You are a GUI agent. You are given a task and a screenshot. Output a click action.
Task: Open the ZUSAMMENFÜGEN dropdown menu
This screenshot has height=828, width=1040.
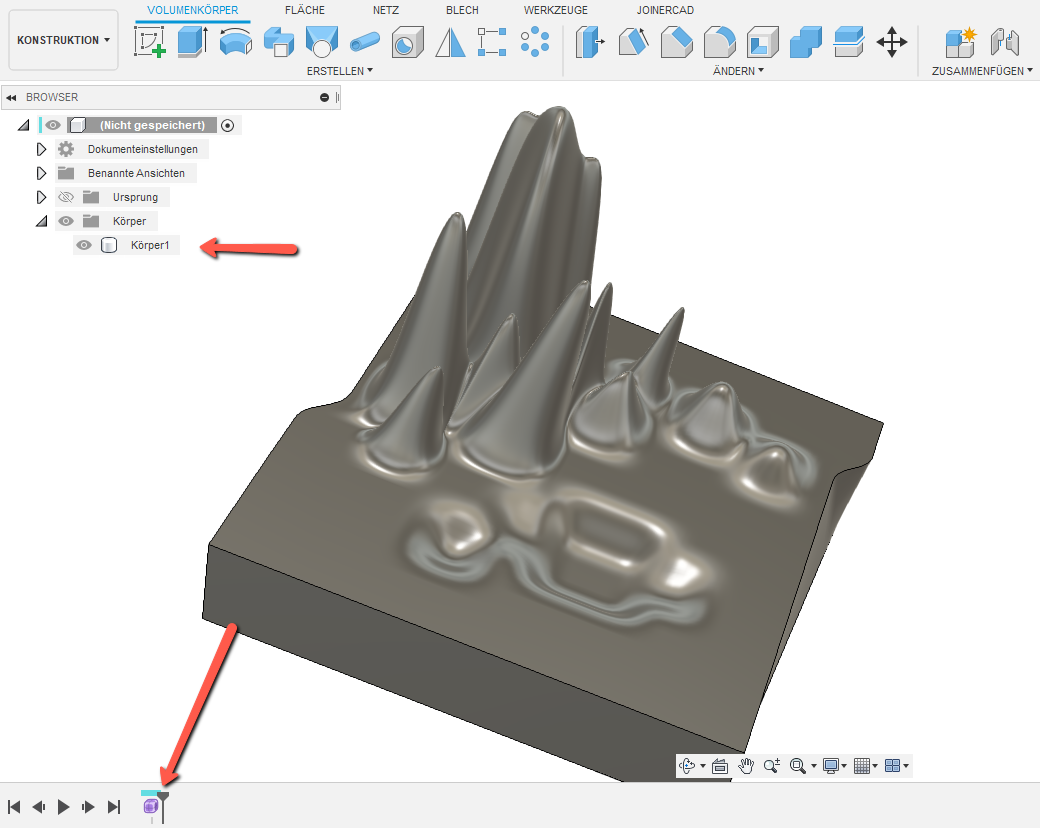(x=982, y=71)
